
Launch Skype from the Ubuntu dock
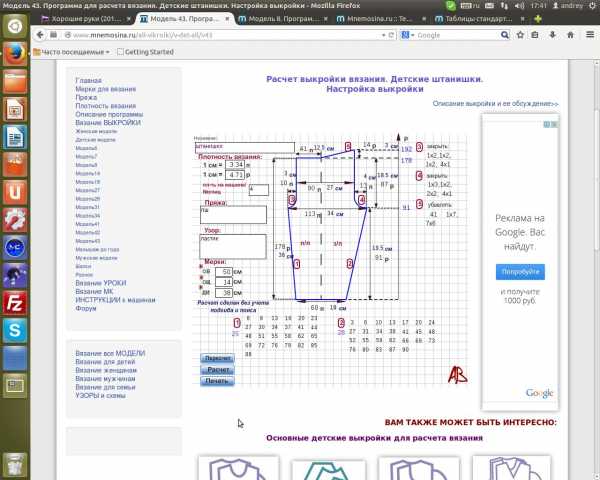click(14, 329)
